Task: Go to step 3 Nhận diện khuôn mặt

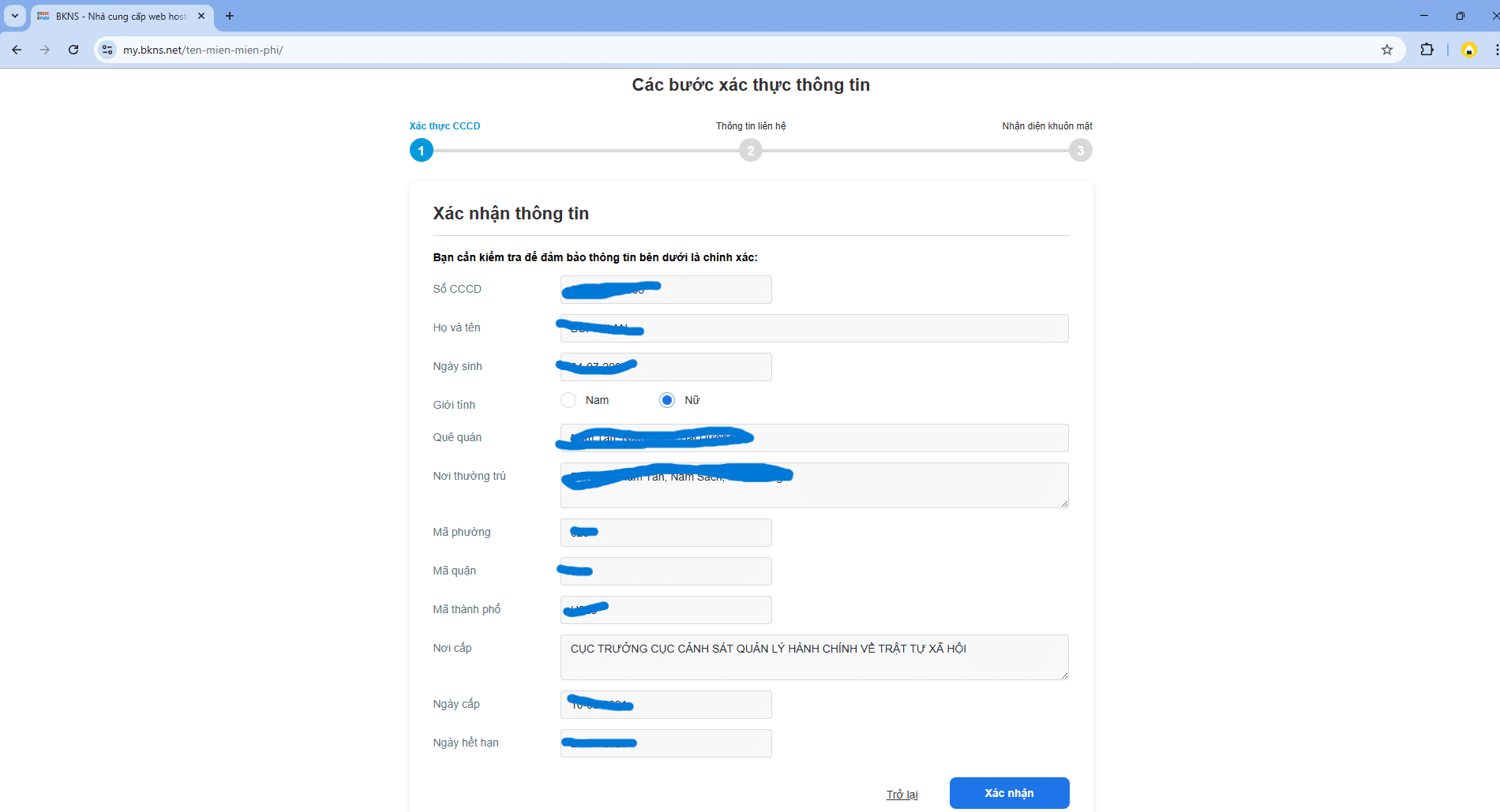Action: click(1080, 151)
